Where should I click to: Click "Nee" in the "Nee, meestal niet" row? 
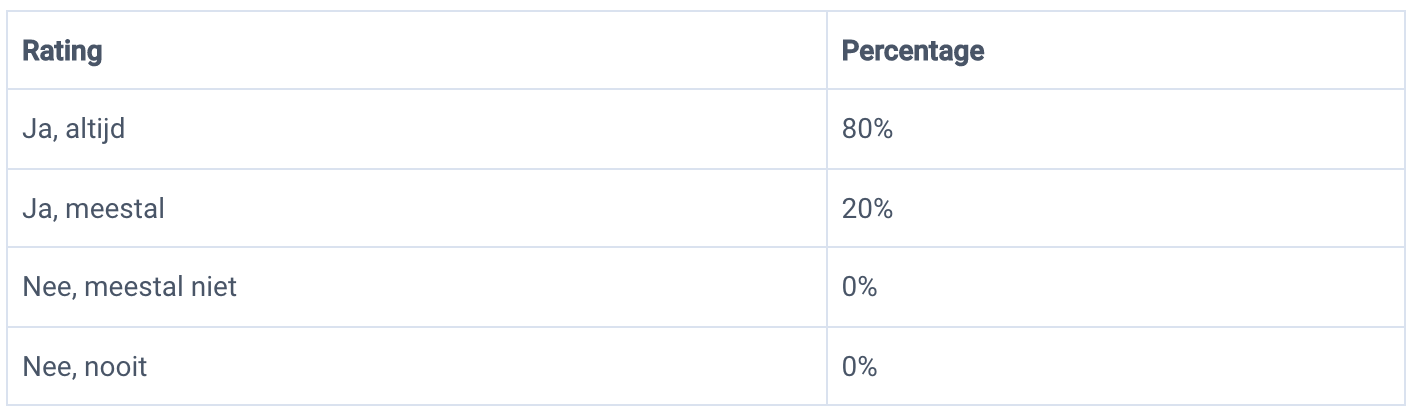click(x=42, y=288)
